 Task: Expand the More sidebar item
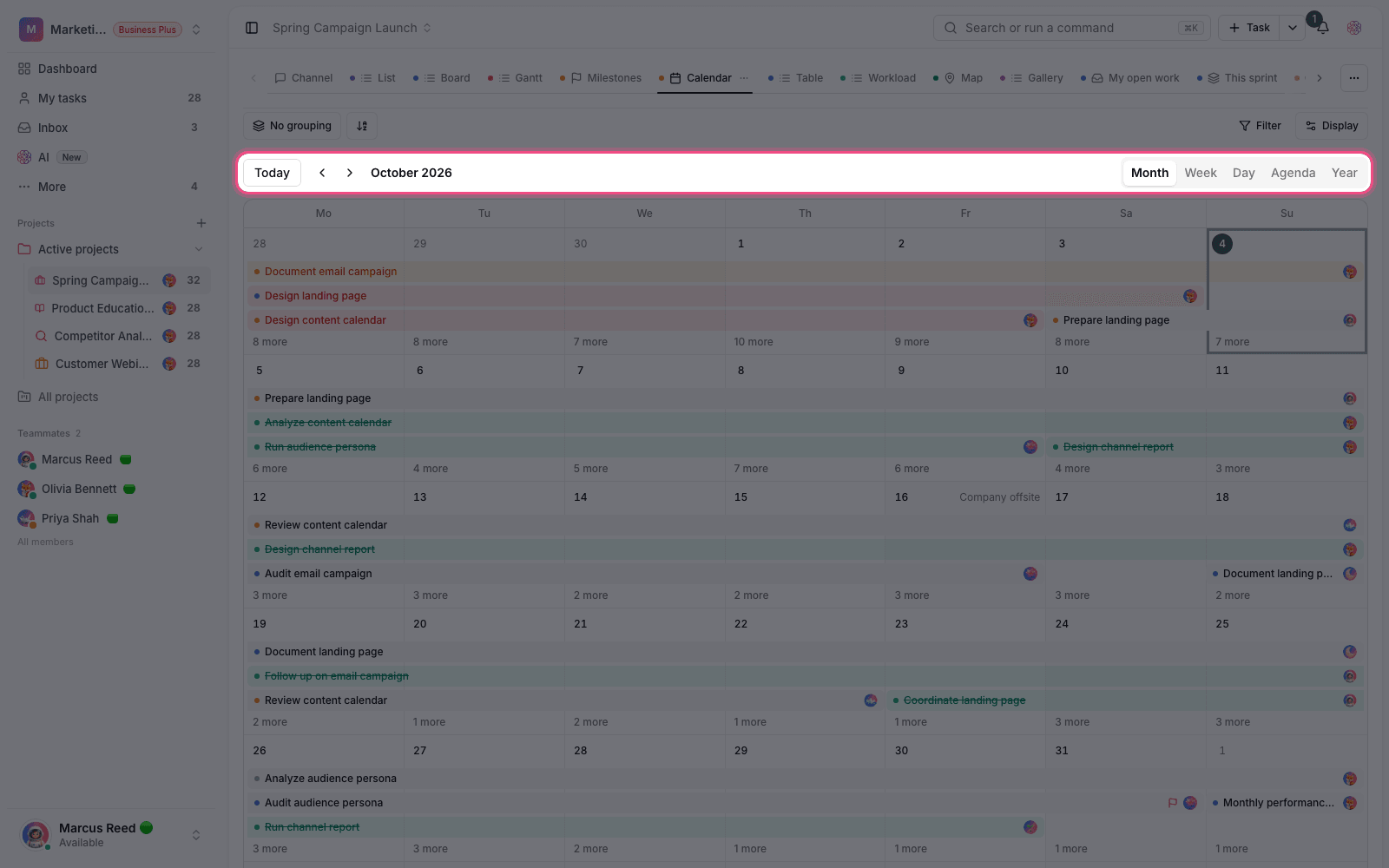click(109, 187)
